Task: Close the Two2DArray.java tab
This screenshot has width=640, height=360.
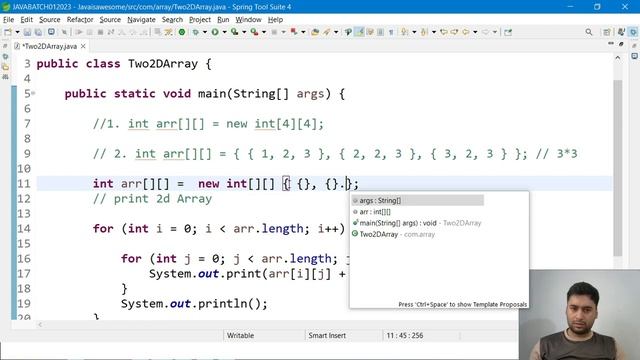Action: pos(83,46)
